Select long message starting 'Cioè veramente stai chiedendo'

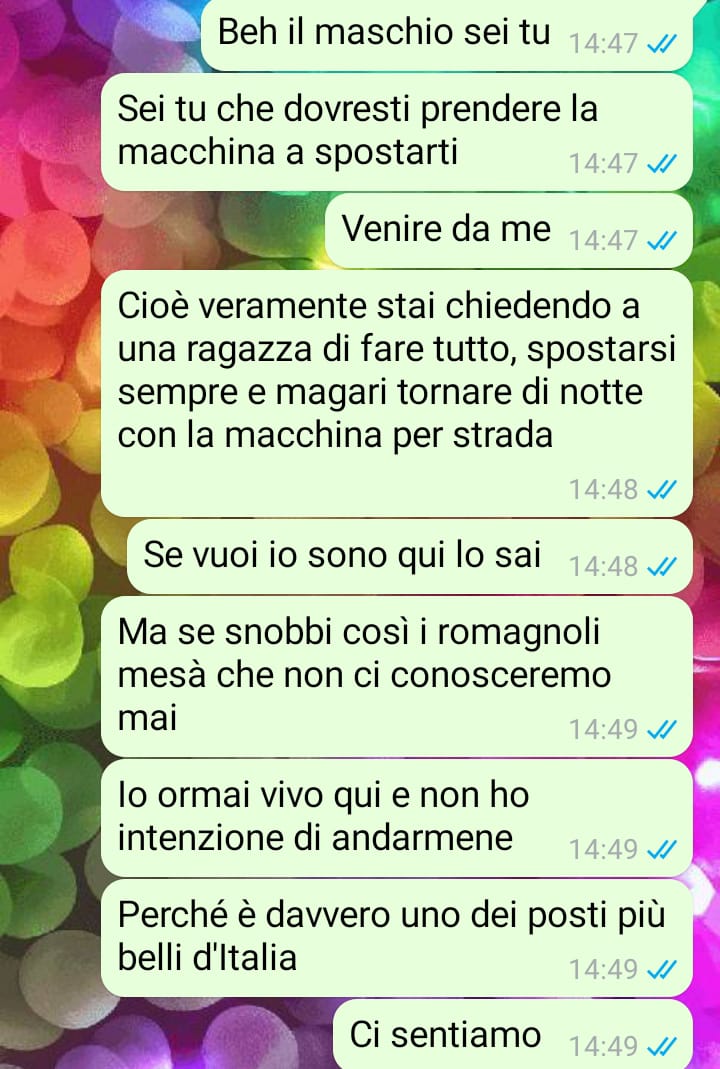(397, 393)
